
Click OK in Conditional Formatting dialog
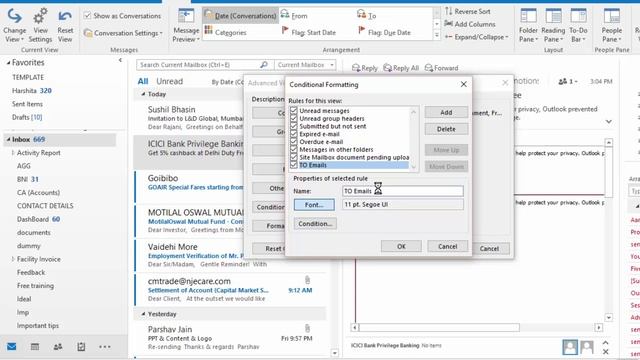[x=401, y=246]
